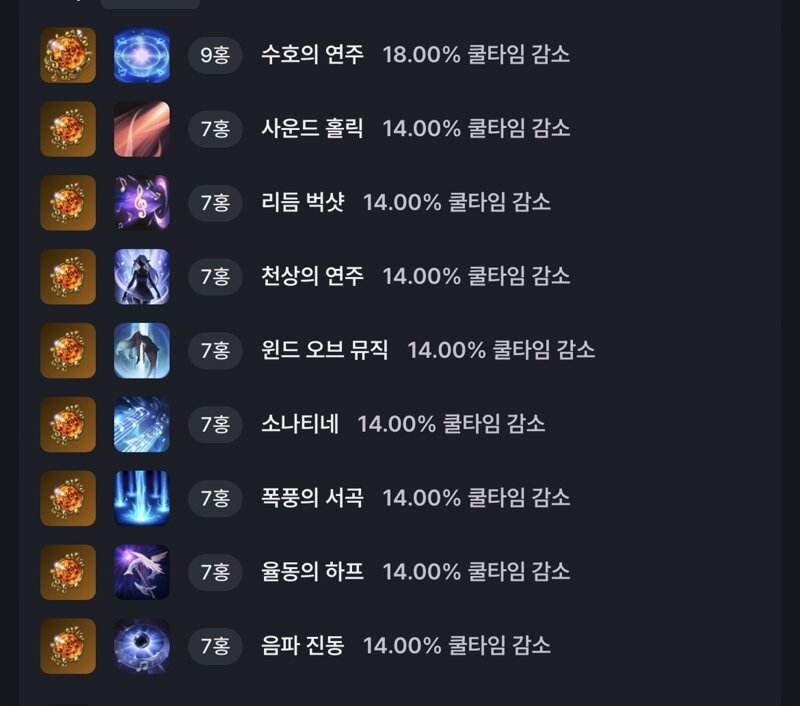Click the 폭풍의 서곡 skill icon

point(142,498)
